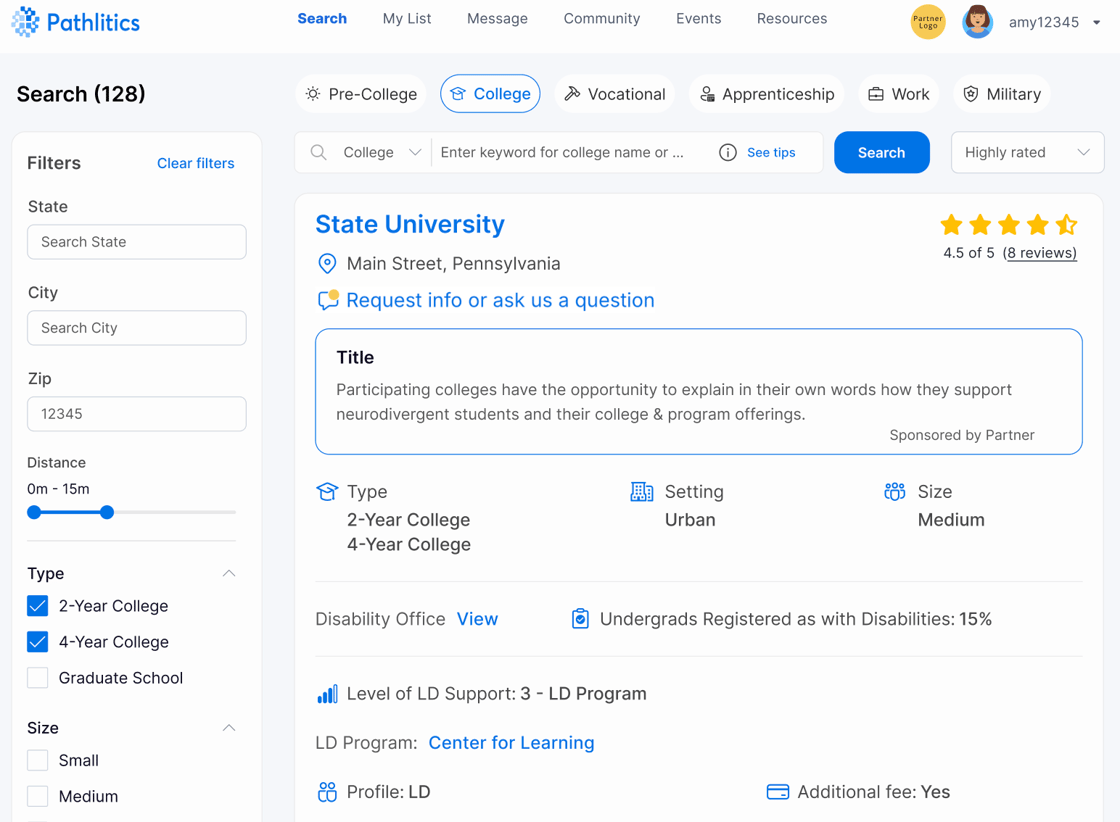Click the blue Search button
The height and width of the screenshot is (822, 1120).
click(x=881, y=153)
